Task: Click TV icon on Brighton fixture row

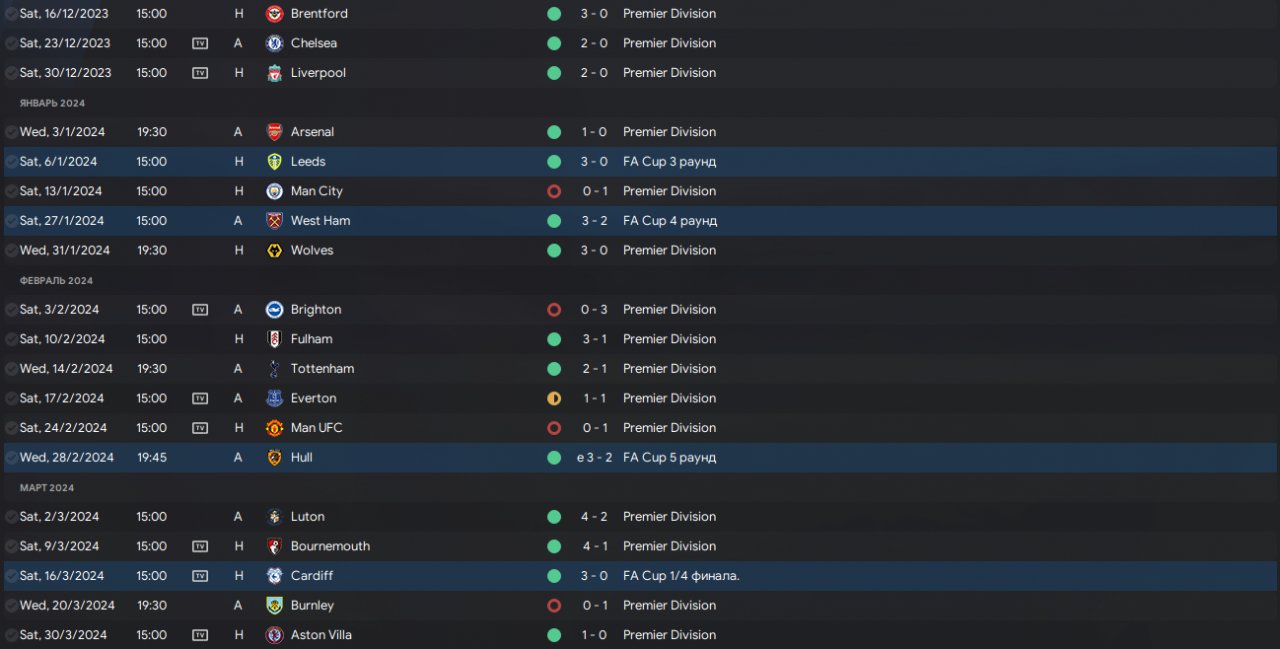Action: pos(200,310)
